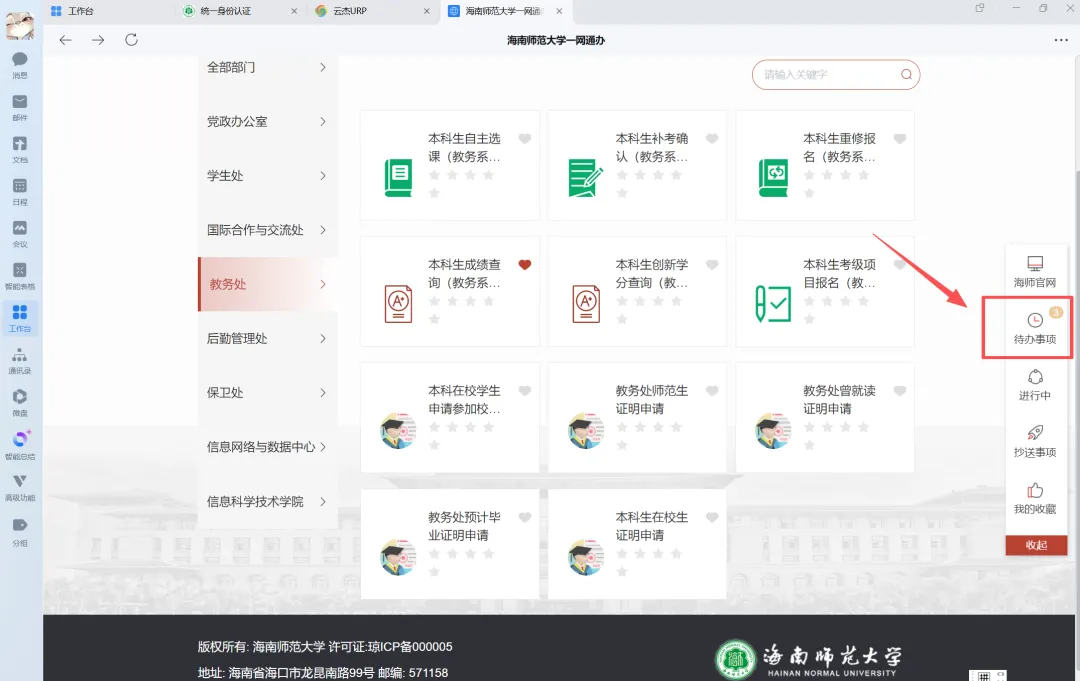Open 本科生成绩查询 service card
The width and height of the screenshot is (1080, 681).
pos(450,291)
